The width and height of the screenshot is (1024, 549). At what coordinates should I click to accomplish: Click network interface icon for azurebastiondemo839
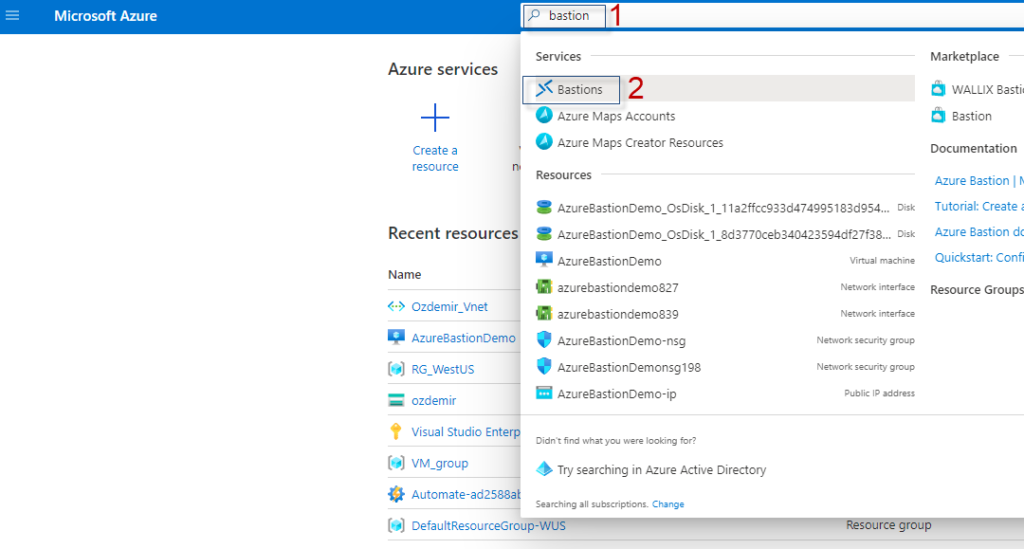point(544,313)
